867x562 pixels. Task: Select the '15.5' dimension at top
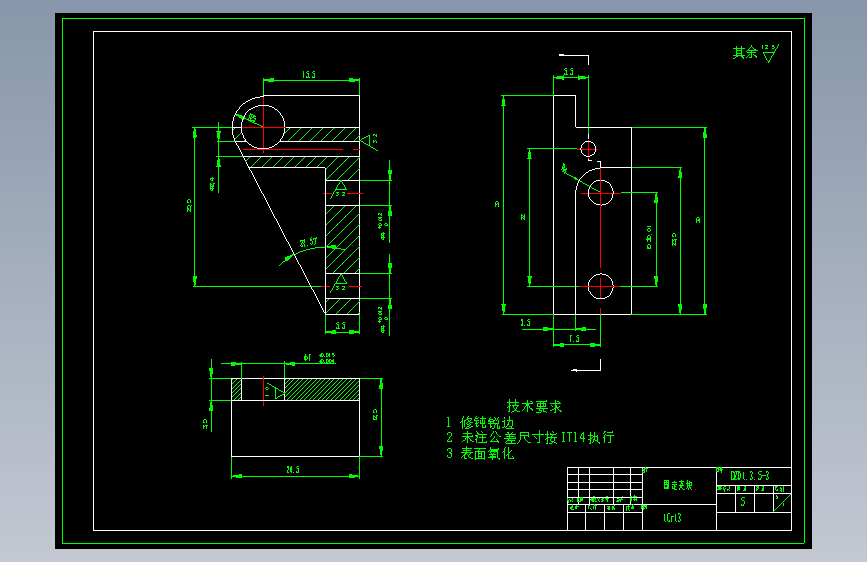point(309,75)
